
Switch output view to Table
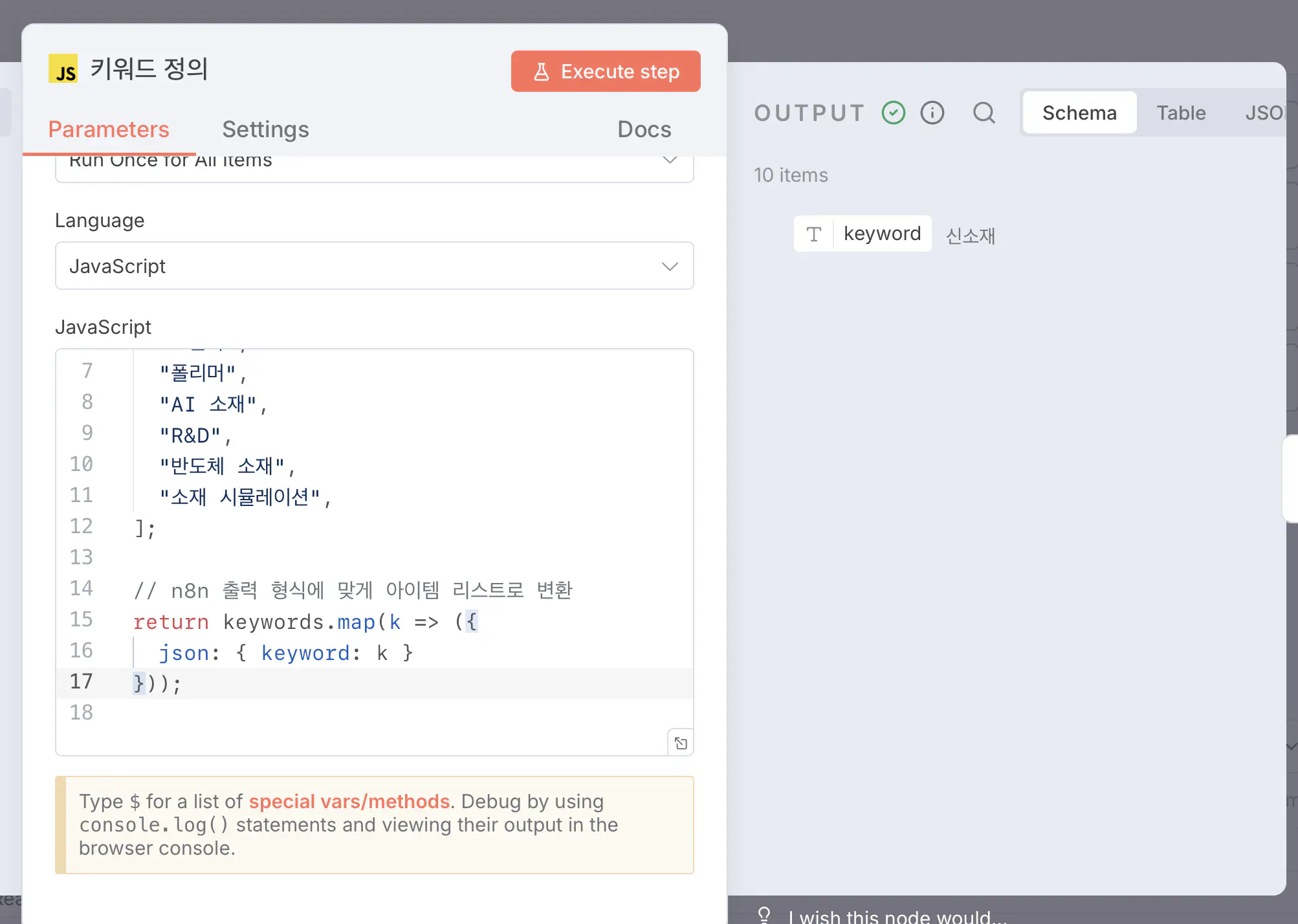[1181, 113]
